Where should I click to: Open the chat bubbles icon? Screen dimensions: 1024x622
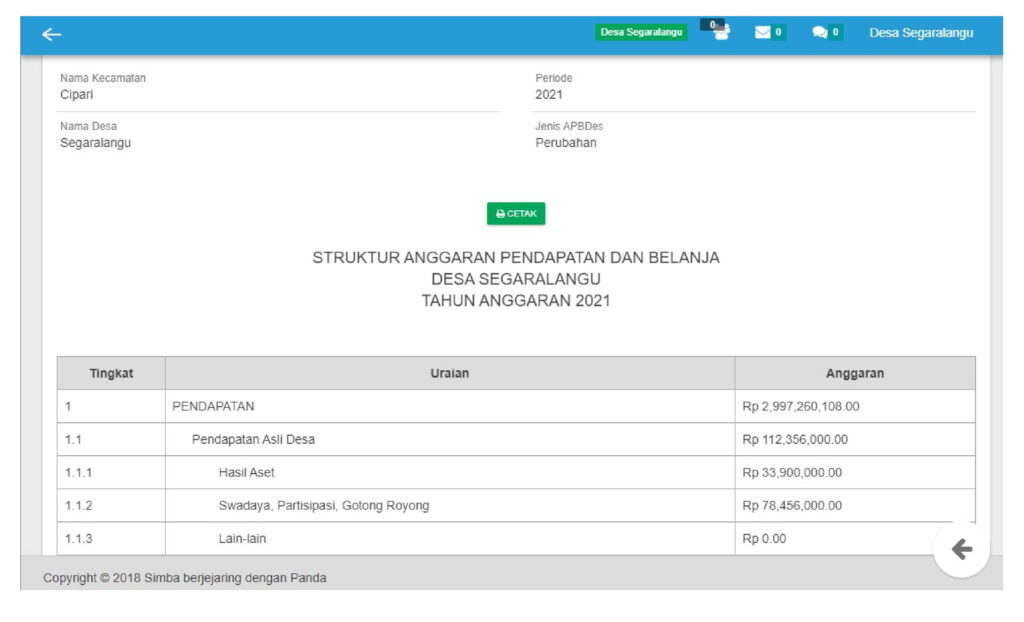(825, 32)
